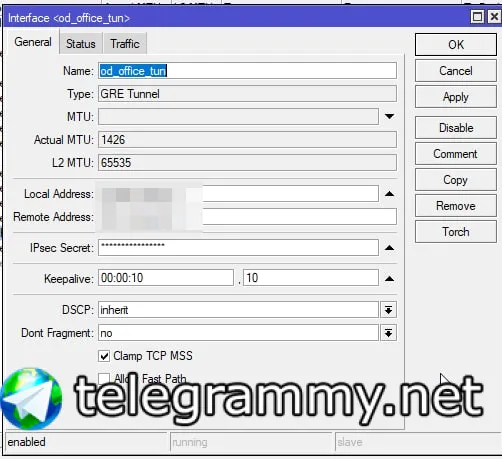The height and width of the screenshot is (459, 502).
Task: Collapse the IPsec Secret field arrow
Action: [x=389, y=248]
